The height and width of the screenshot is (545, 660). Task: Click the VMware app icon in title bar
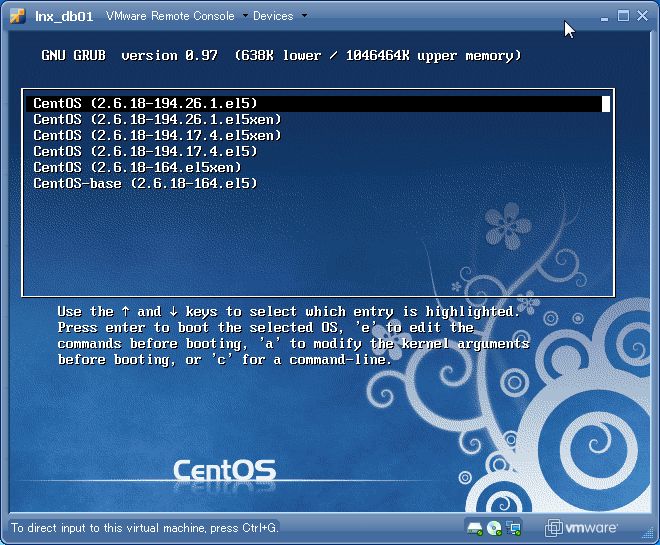click(17, 16)
